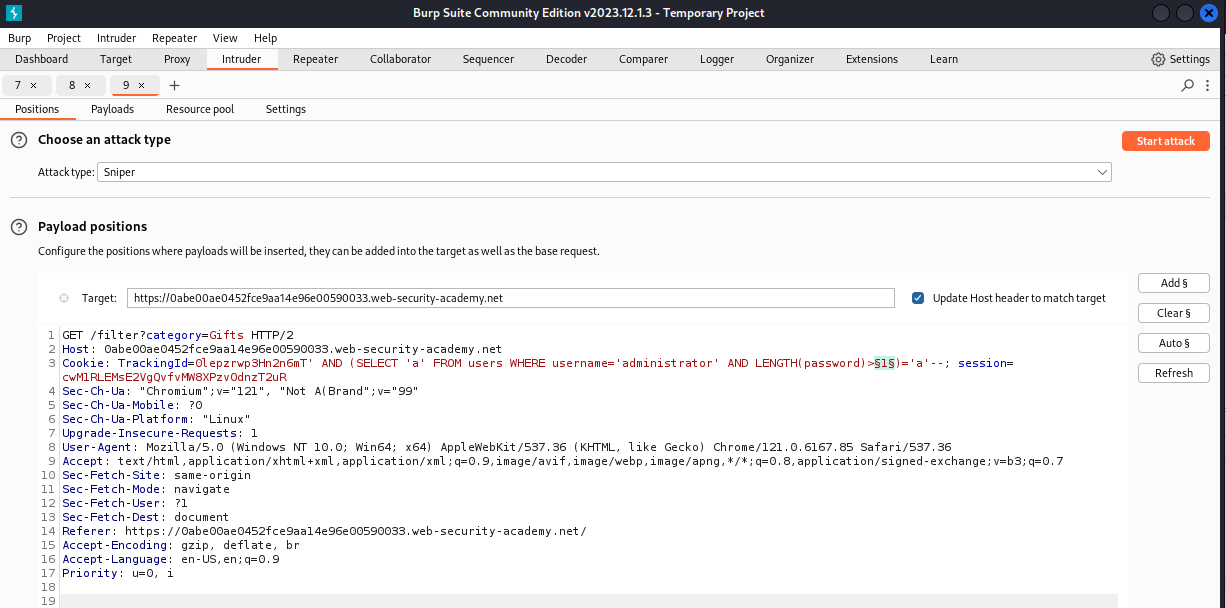This screenshot has height=608, width=1226.
Task: Open the Repeater menu
Action: (174, 38)
